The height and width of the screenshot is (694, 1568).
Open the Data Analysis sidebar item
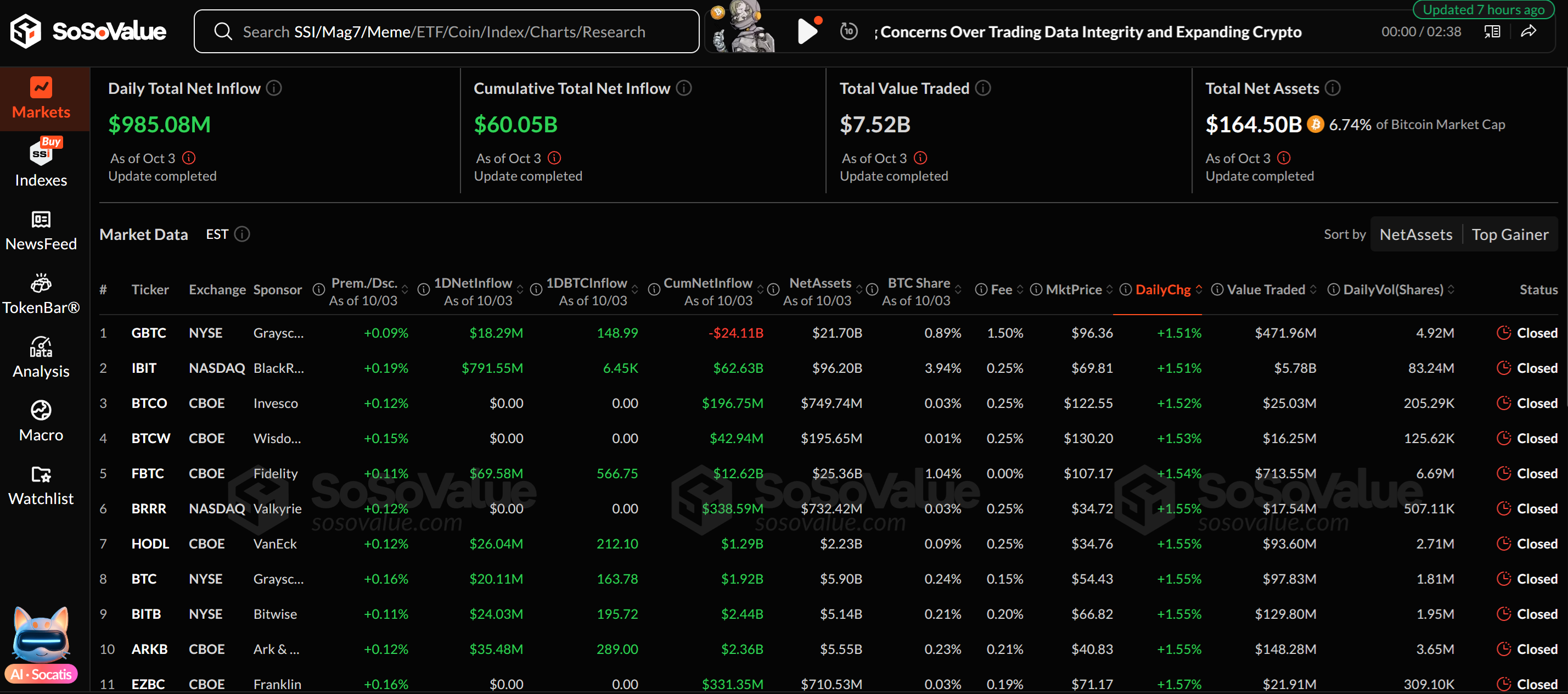(x=41, y=358)
